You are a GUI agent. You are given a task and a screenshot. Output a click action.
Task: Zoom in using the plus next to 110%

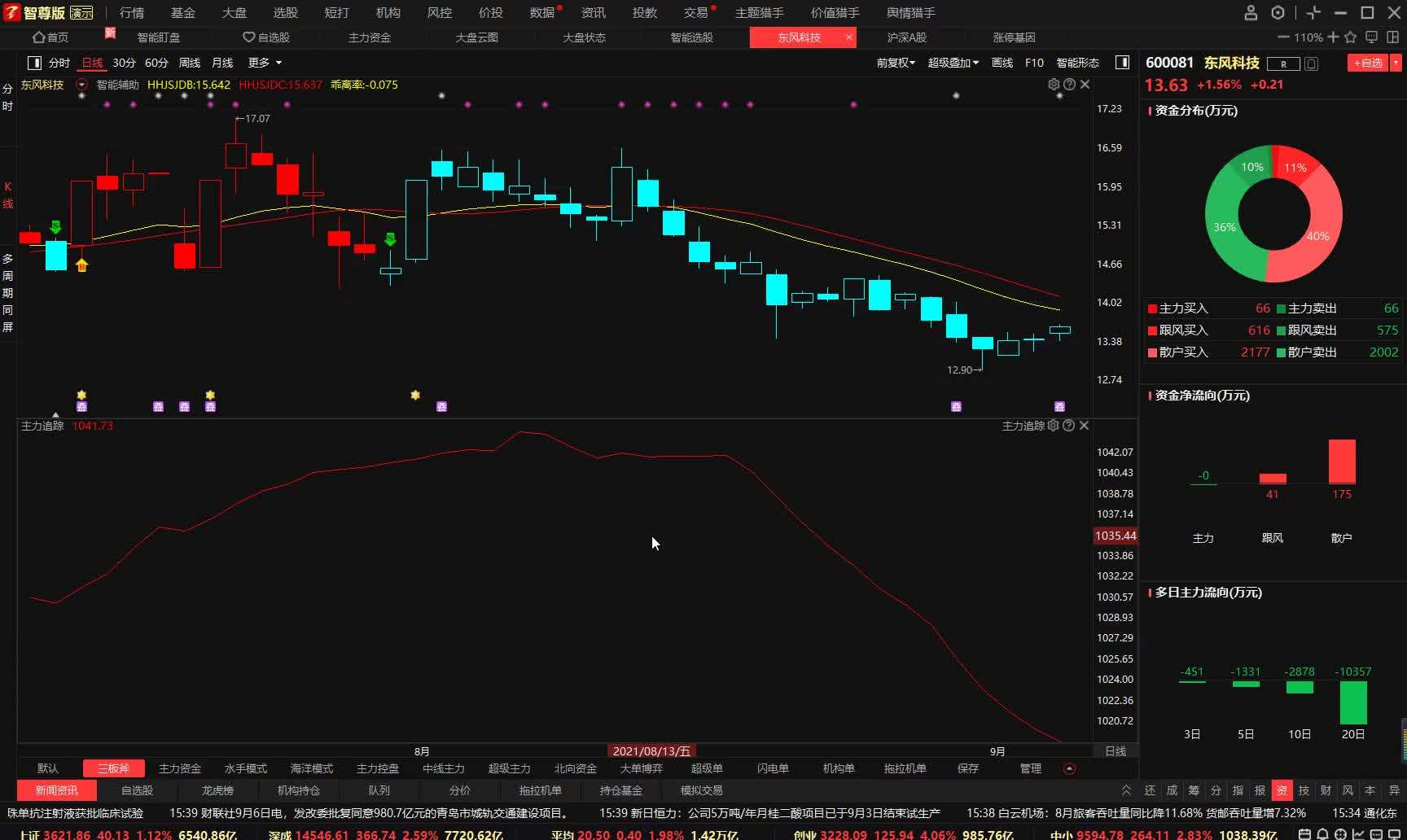coord(1333,37)
